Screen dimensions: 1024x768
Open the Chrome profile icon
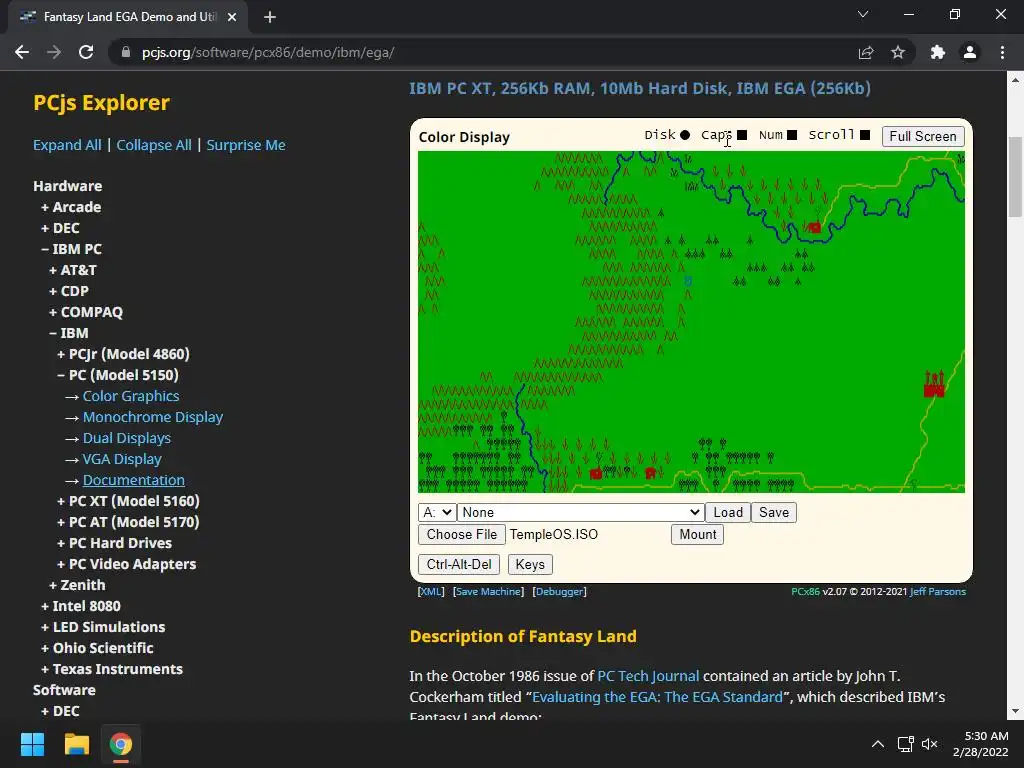(970, 52)
